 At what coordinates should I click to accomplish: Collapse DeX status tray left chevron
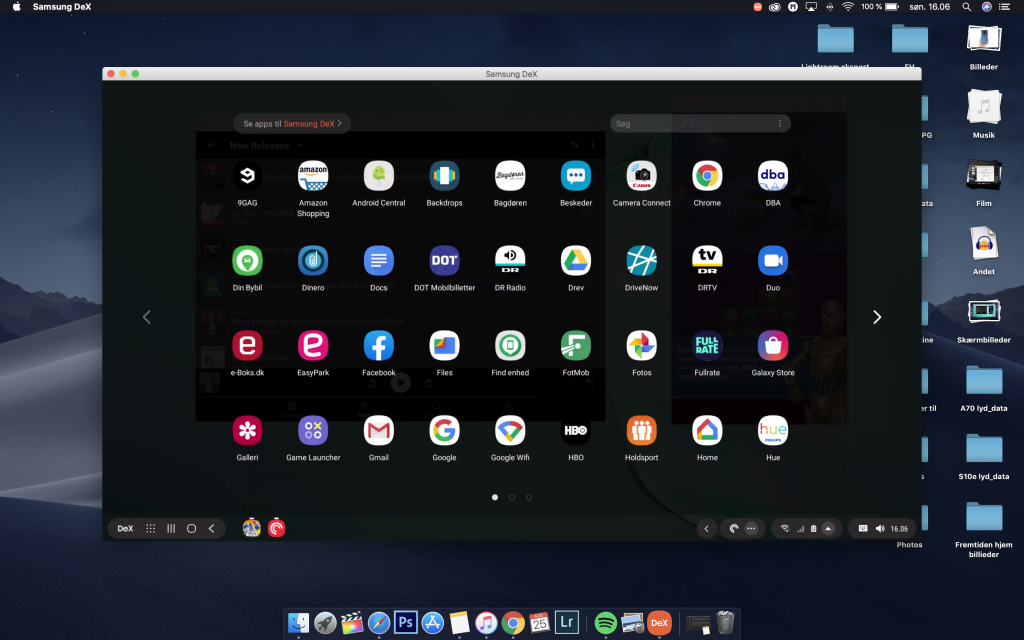(706, 529)
